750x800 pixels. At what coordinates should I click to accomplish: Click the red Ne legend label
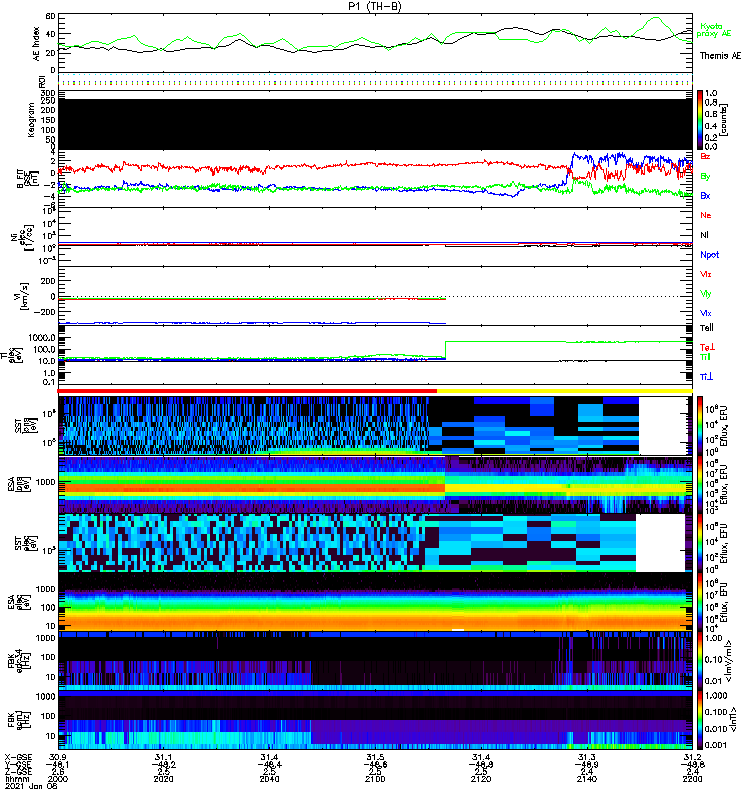point(706,215)
